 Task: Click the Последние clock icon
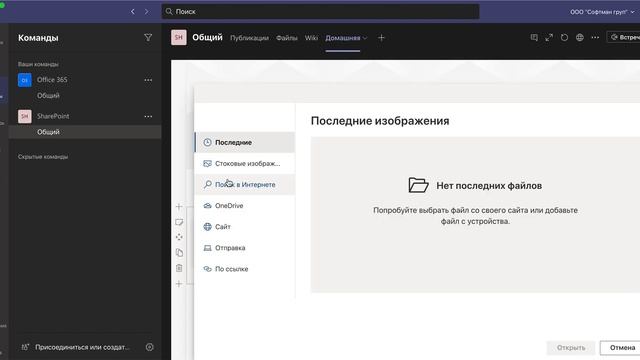tap(207, 142)
